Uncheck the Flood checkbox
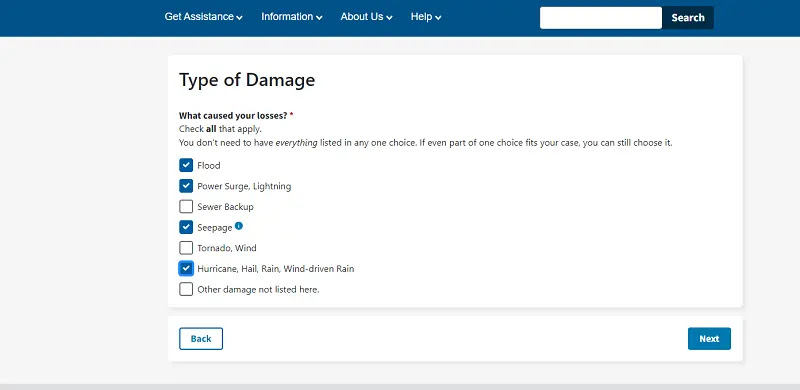This screenshot has width=800, height=390. (x=186, y=165)
